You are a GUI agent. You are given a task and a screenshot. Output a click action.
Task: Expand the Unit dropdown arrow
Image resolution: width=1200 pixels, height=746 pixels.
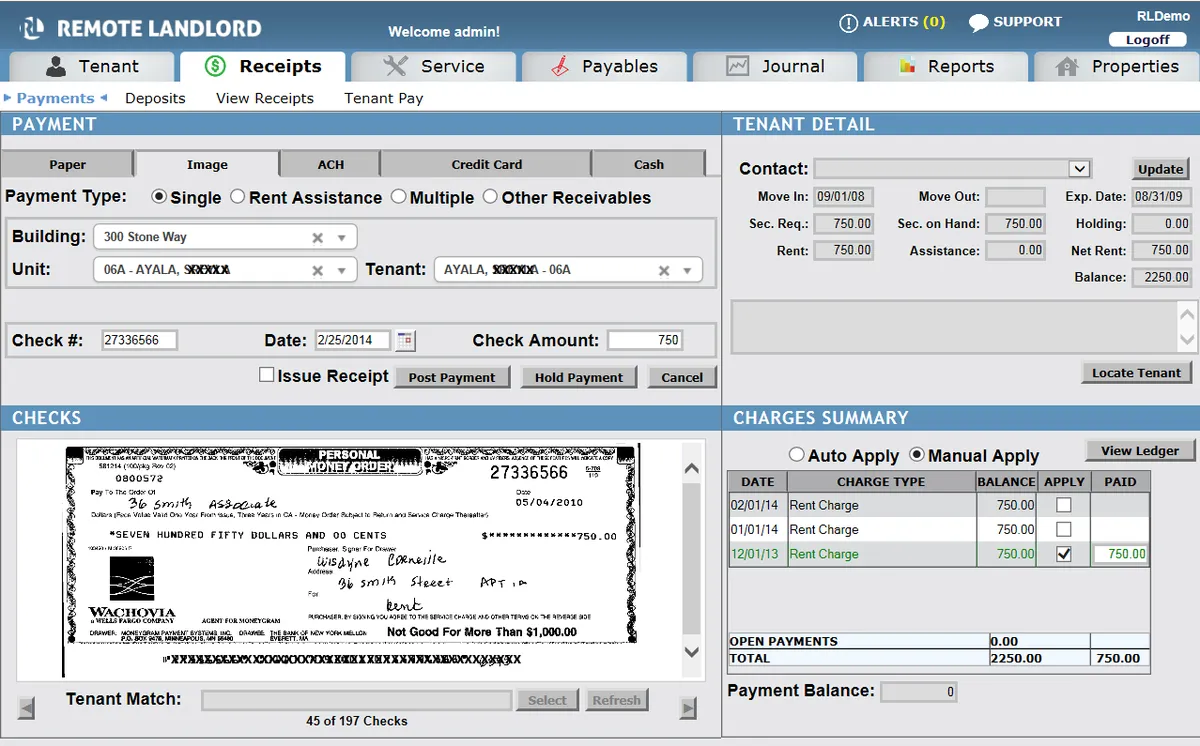pyautogui.click(x=341, y=271)
